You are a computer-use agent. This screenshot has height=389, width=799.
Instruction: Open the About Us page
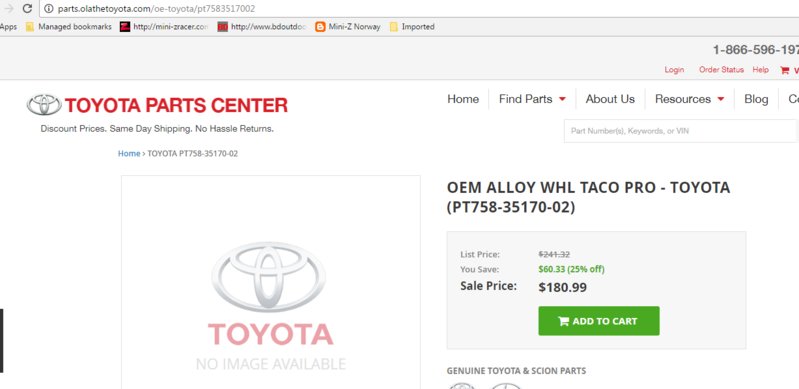point(610,99)
